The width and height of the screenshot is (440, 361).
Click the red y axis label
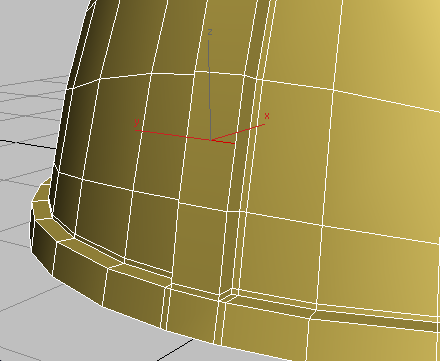[x=137, y=122]
